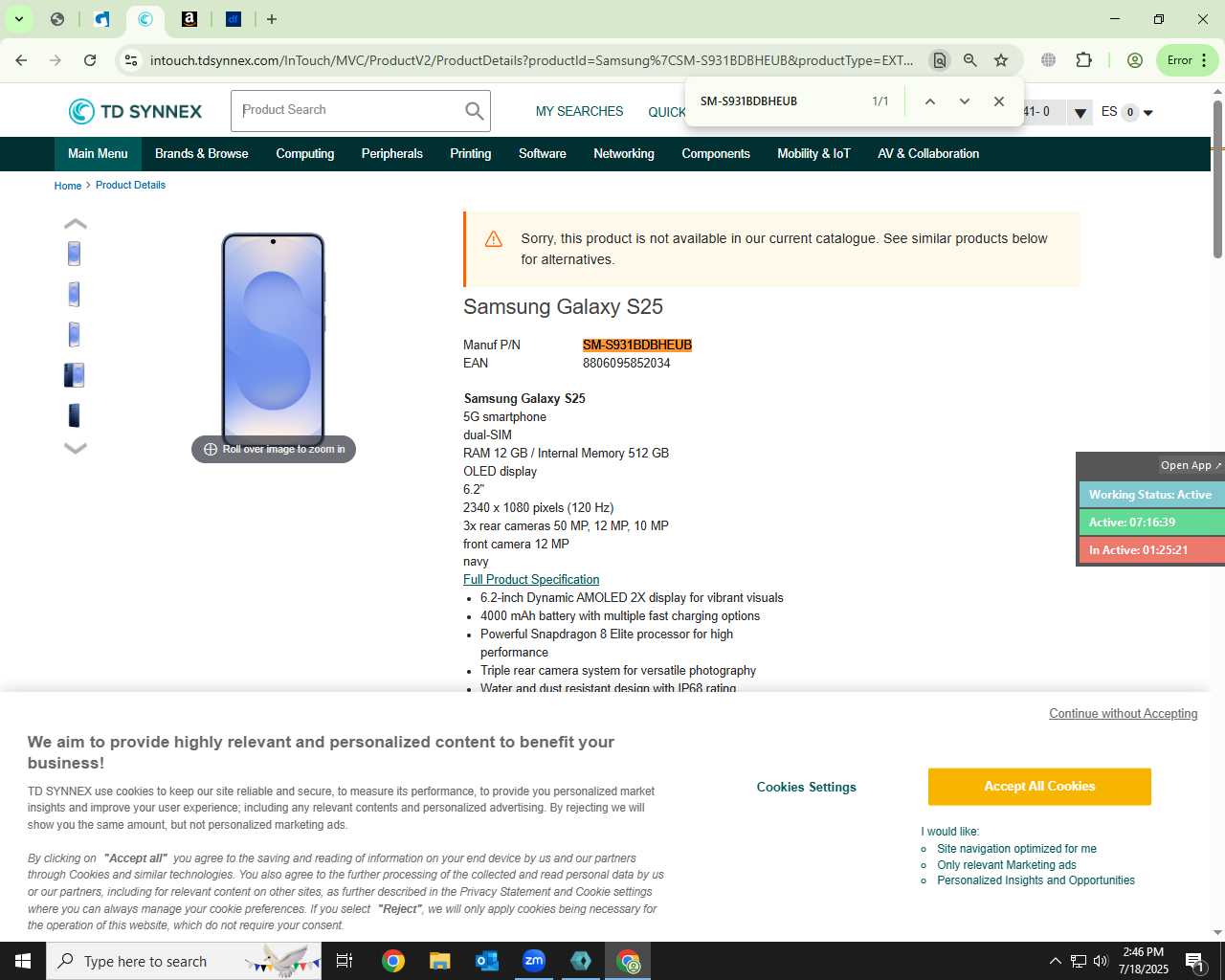Open browser zoom magnifier icon
This screenshot has width=1225, height=980.
point(970,60)
